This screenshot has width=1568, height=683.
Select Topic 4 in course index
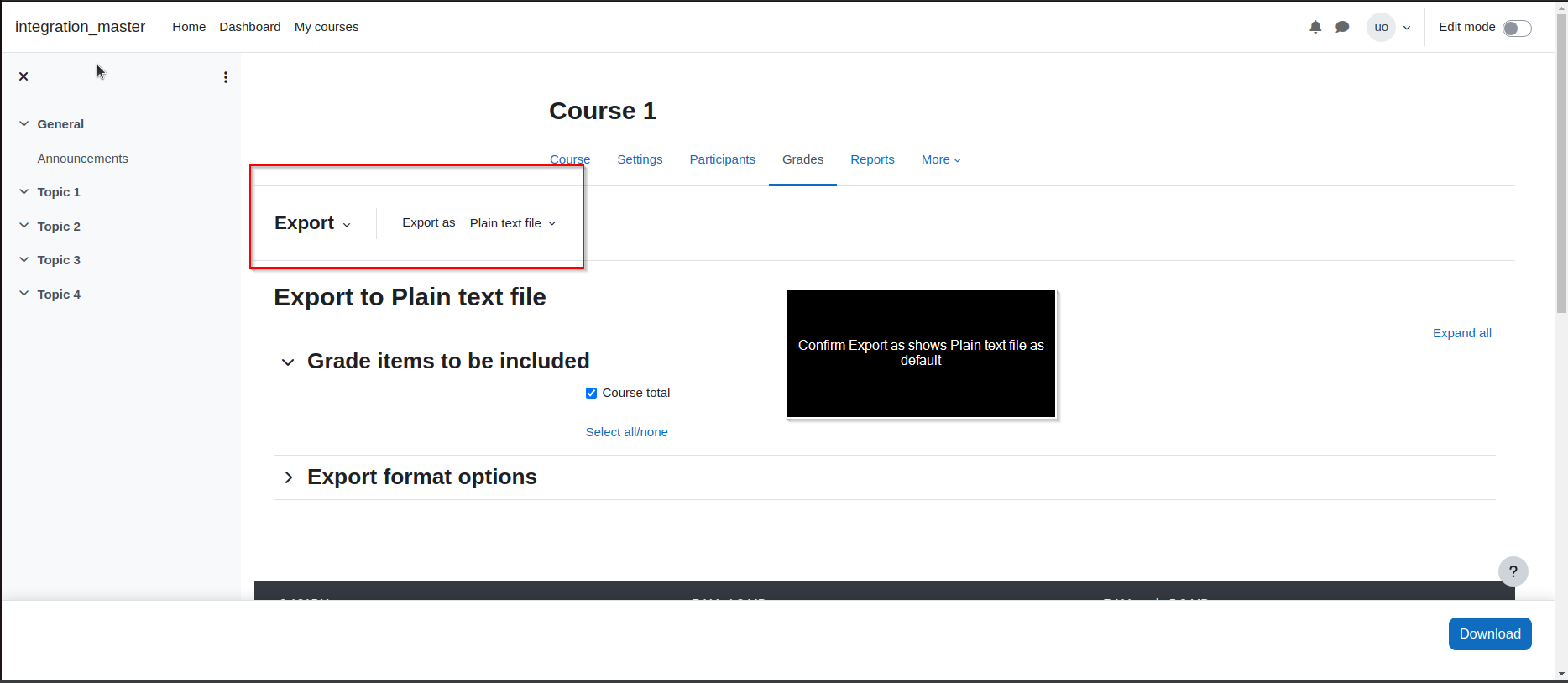[59, 295]
